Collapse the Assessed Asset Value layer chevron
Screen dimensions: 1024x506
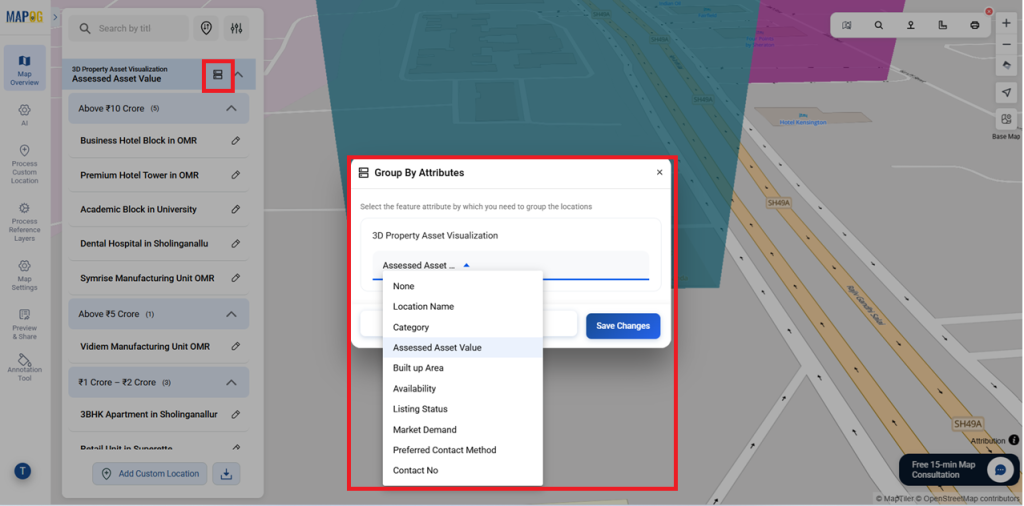239,74
